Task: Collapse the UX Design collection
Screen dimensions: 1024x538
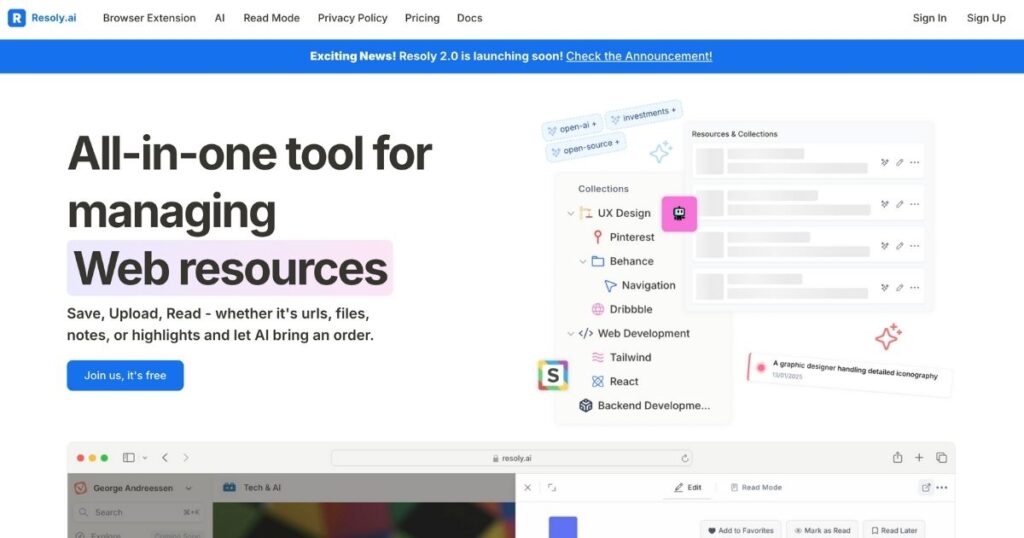Action: (571, 213)
